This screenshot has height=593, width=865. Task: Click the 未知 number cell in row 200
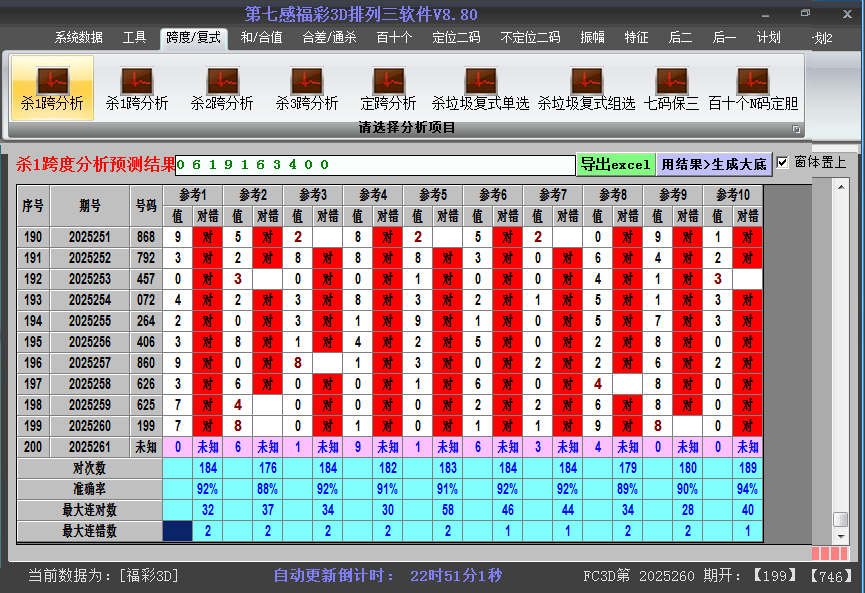point(146,447)
